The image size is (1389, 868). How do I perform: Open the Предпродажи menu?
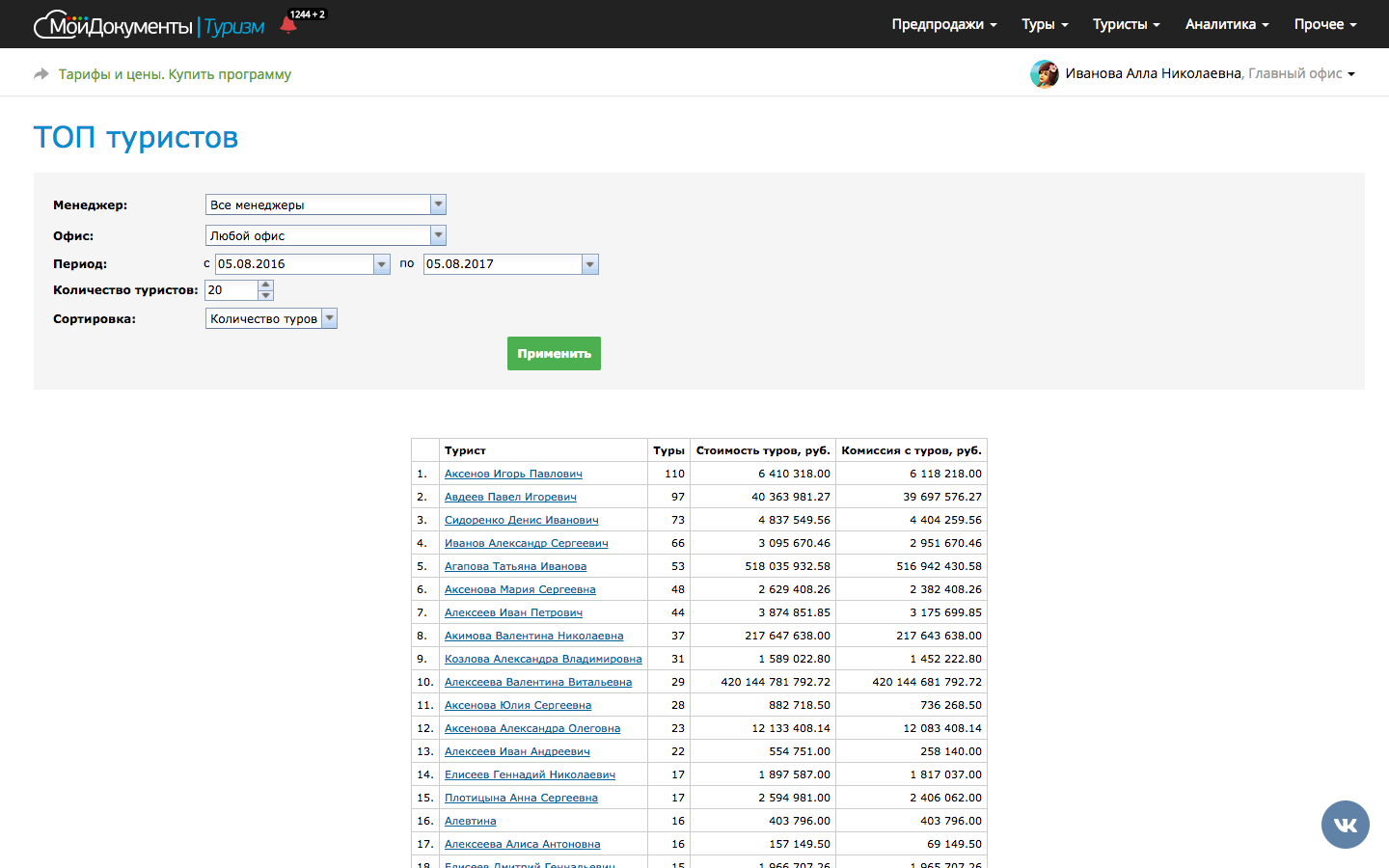(x=943, y=24)
